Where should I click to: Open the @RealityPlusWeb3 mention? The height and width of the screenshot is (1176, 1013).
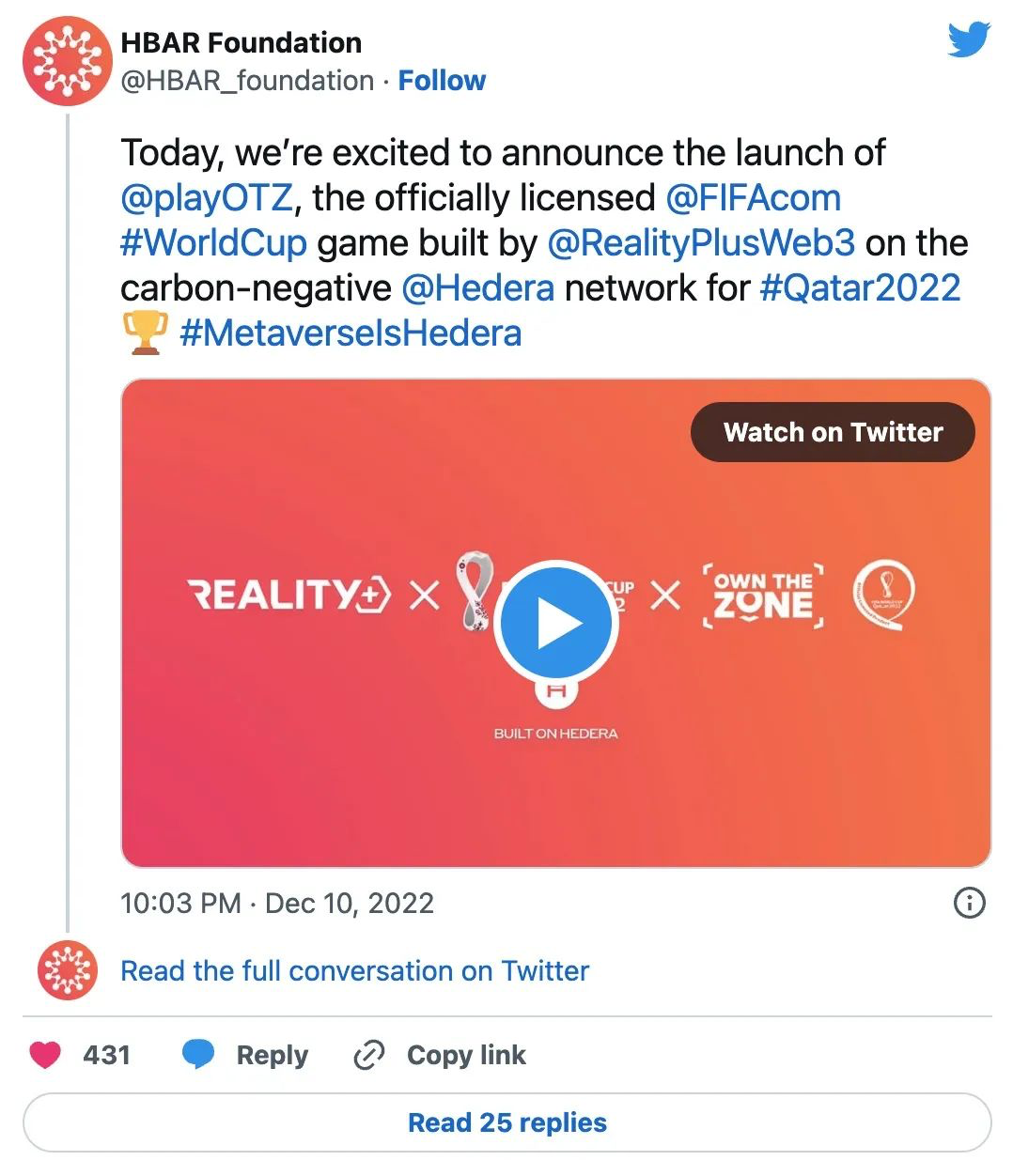pos(701,243)
